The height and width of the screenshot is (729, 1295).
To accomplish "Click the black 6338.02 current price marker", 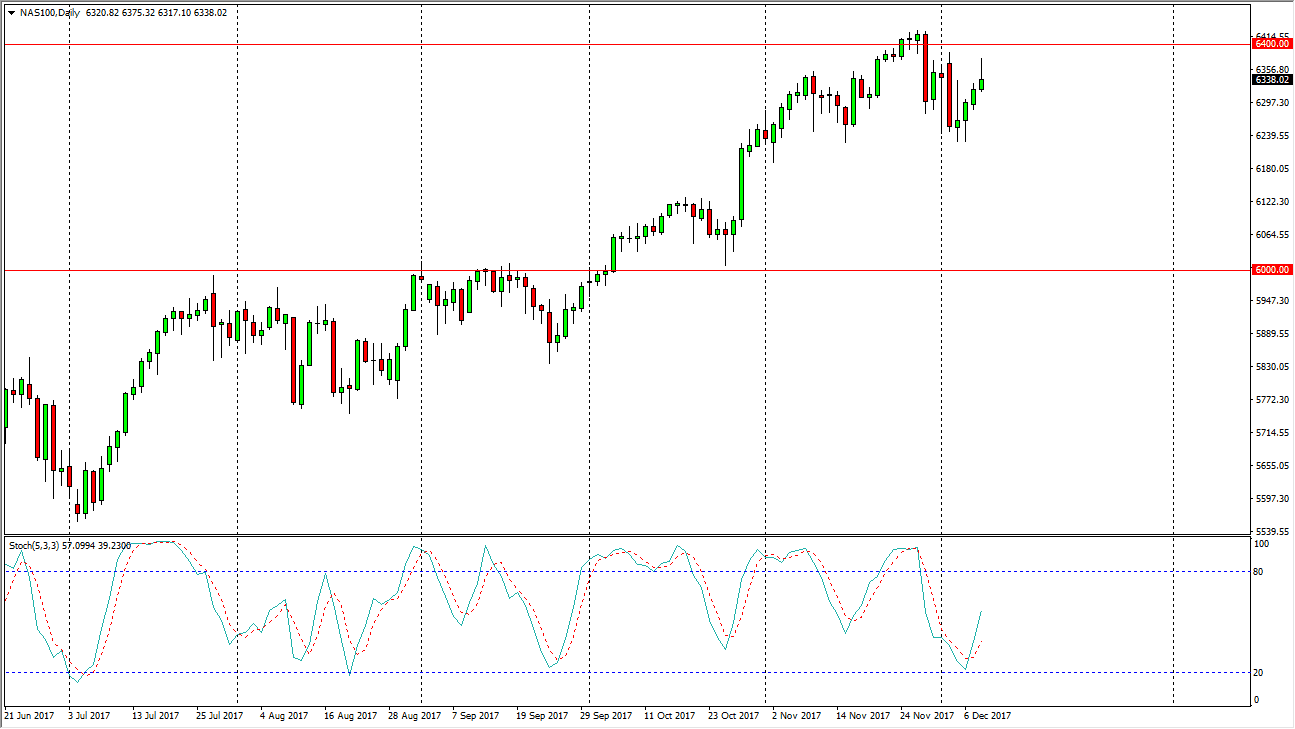I will coord(1271,78).
